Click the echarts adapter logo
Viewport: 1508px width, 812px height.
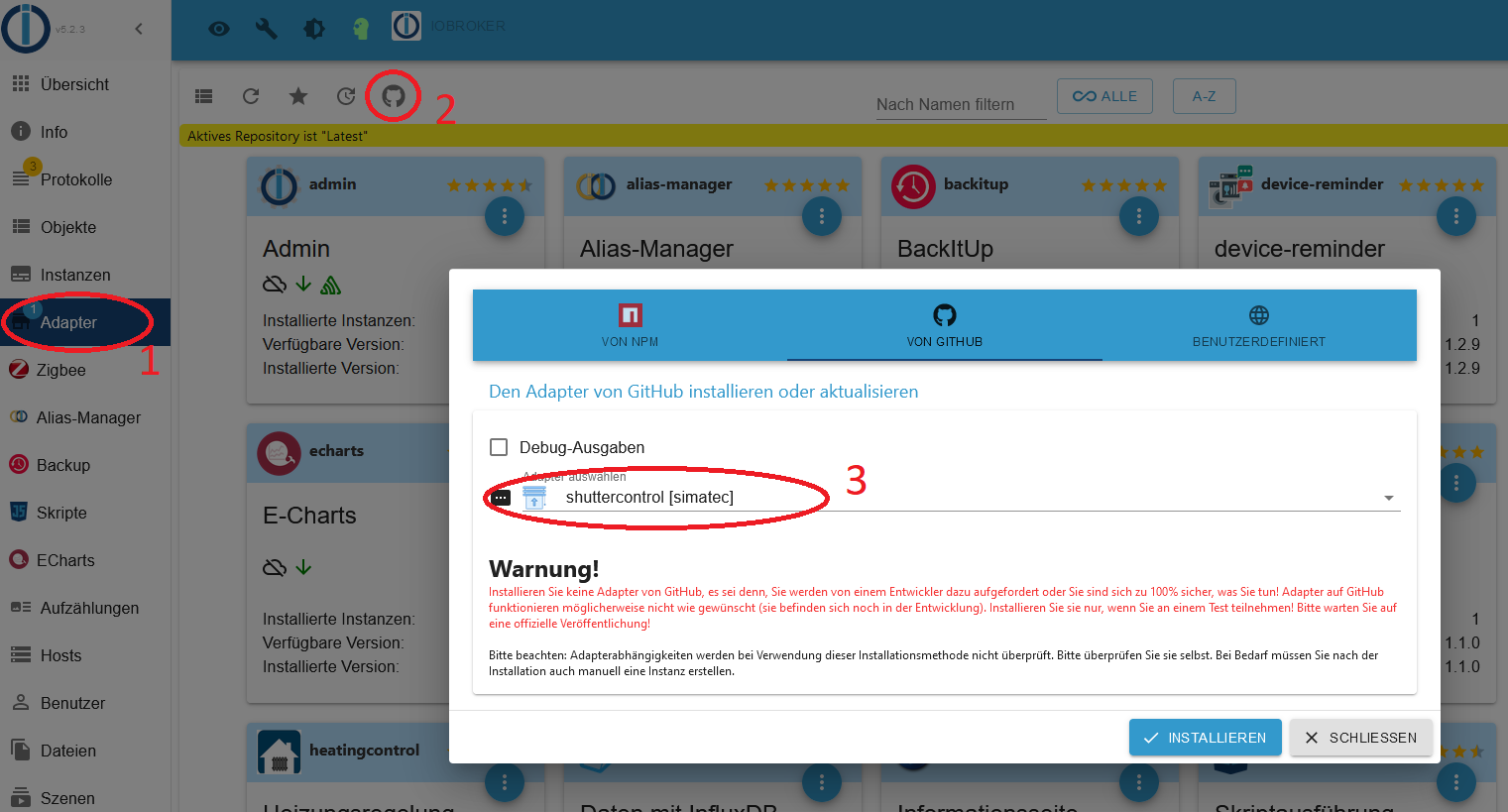point(279,453)
